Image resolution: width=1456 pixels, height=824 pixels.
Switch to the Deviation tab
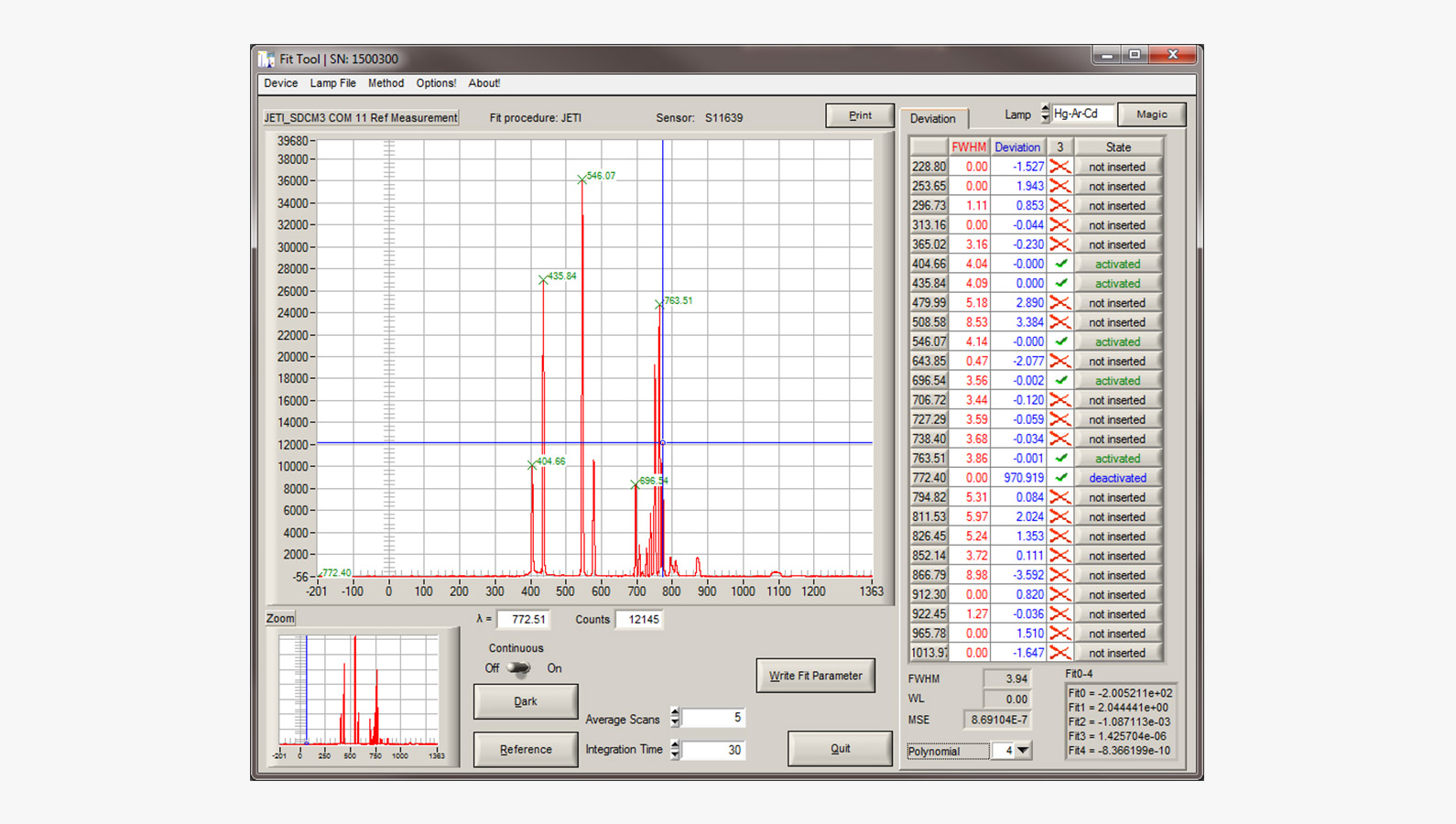click(933, 118)
